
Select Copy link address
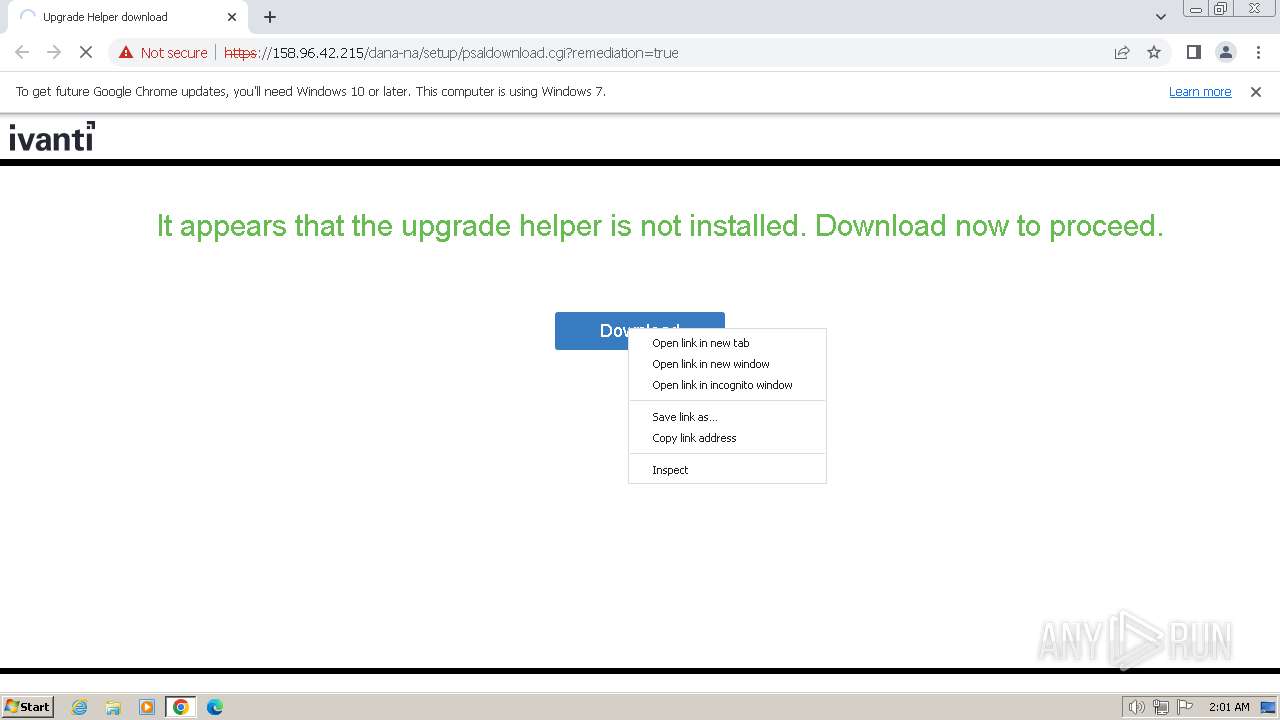[727, 438]
